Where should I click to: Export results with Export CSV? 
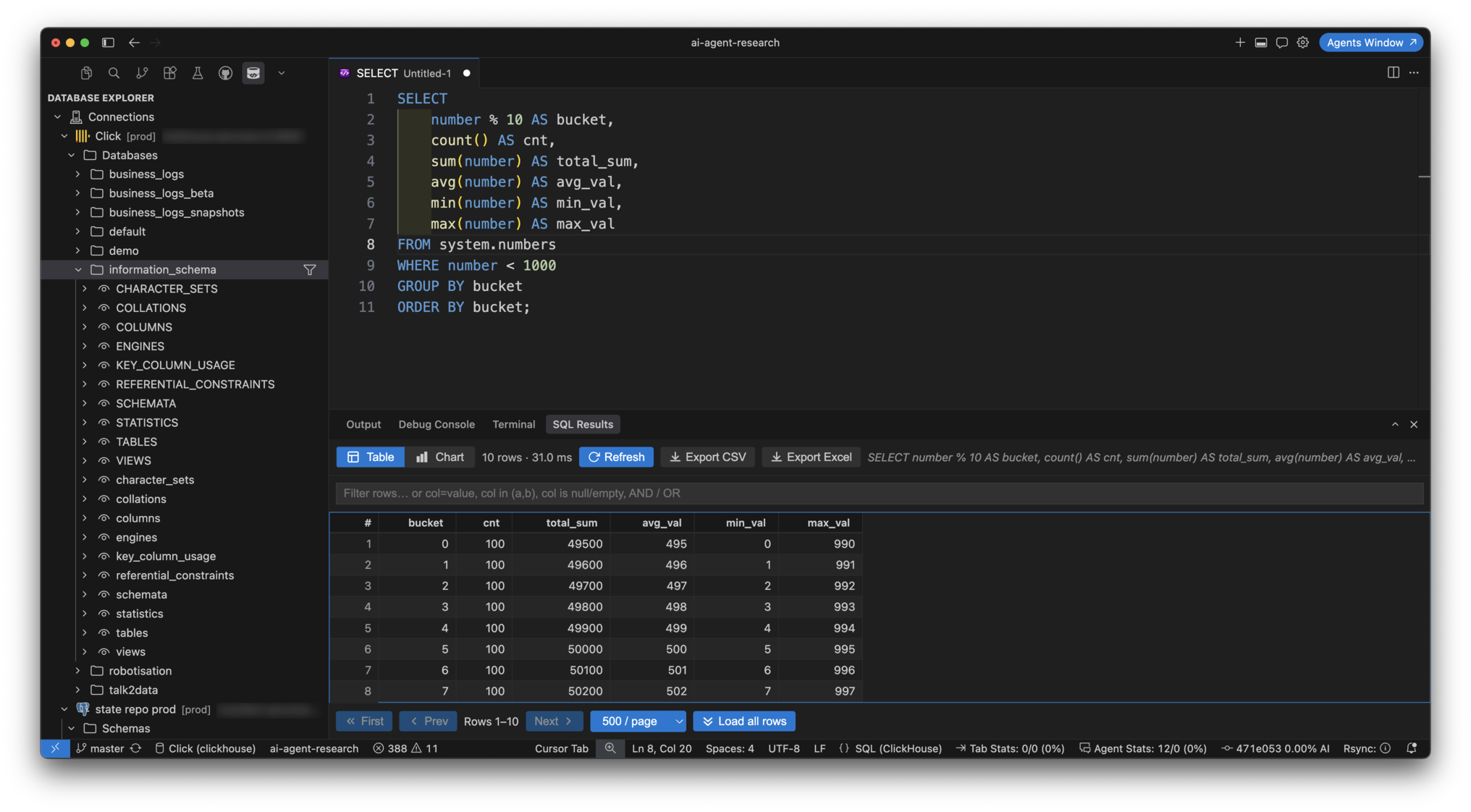coord(707,457)
